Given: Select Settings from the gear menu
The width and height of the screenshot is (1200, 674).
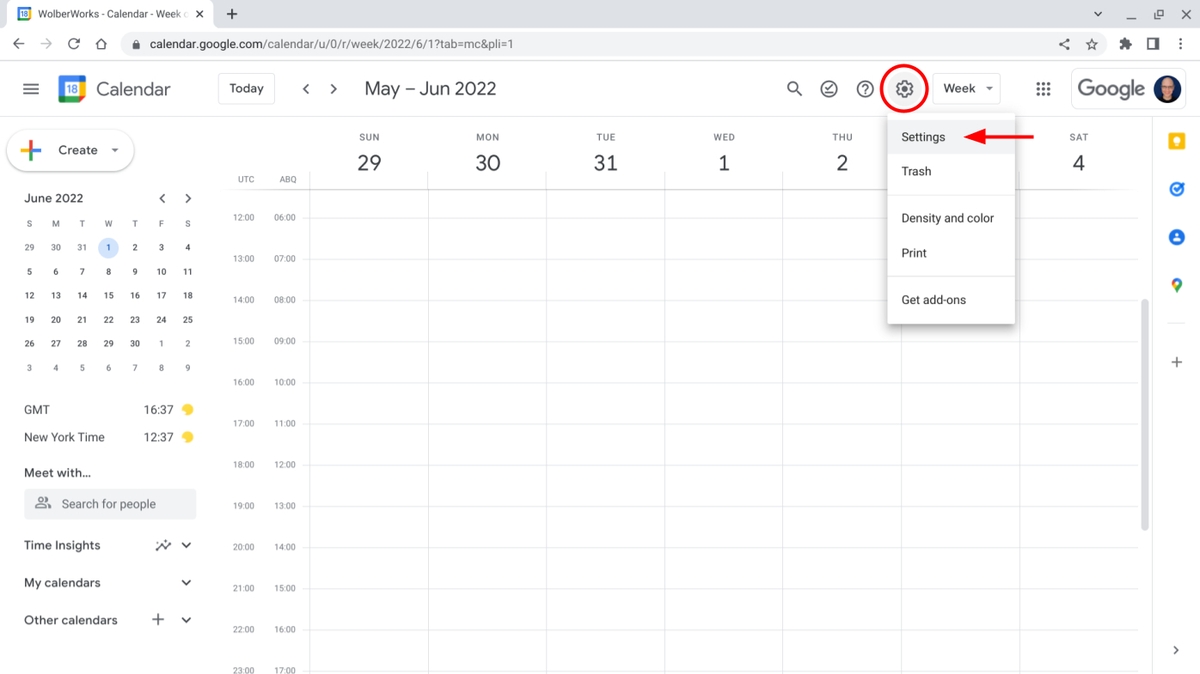Looking at the screenshot, I should [x=922, y=137].
